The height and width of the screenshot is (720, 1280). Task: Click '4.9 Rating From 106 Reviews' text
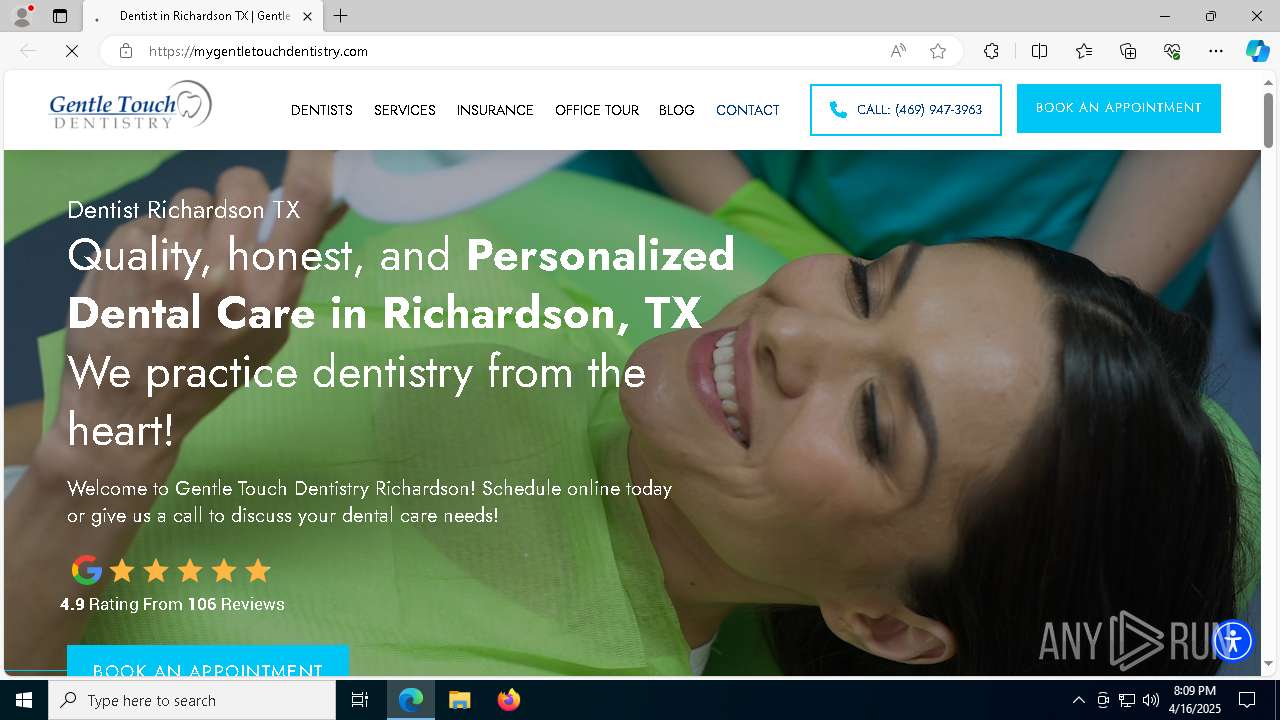pyautogui.click(x=172, y=604)
